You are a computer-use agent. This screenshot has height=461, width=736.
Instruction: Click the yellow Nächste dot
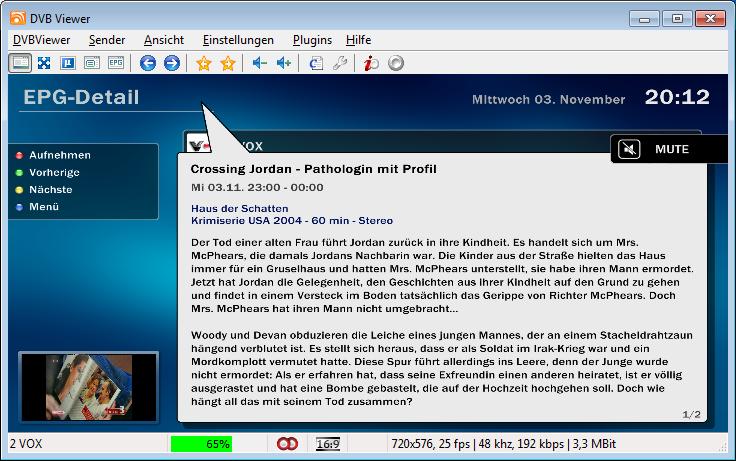point(19,190)
